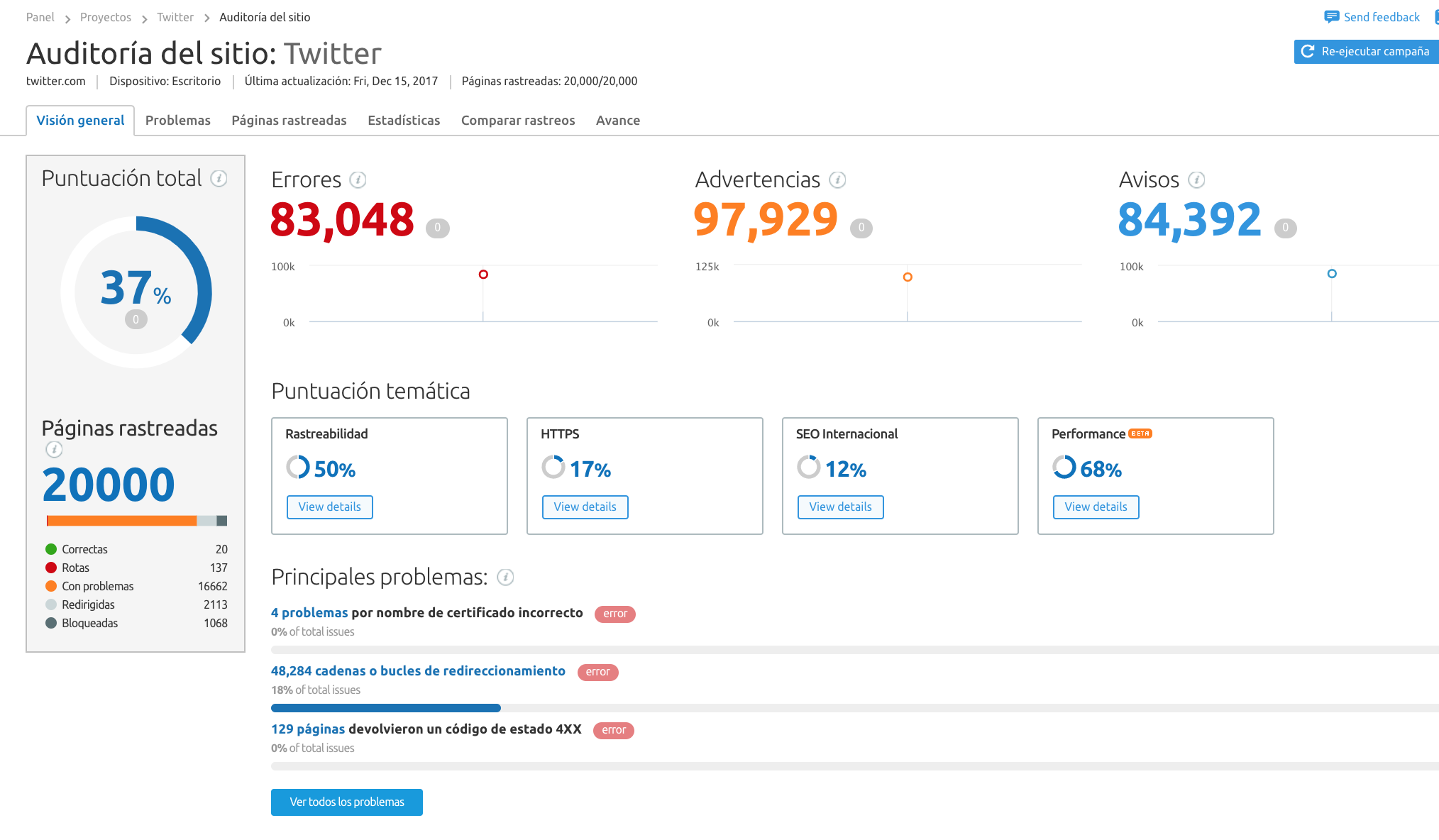The width and height of the screenshot is (1439, 840).
Task: Click Bloqueadas legend row
Action: pyautogui.click(x=136, y=623)
